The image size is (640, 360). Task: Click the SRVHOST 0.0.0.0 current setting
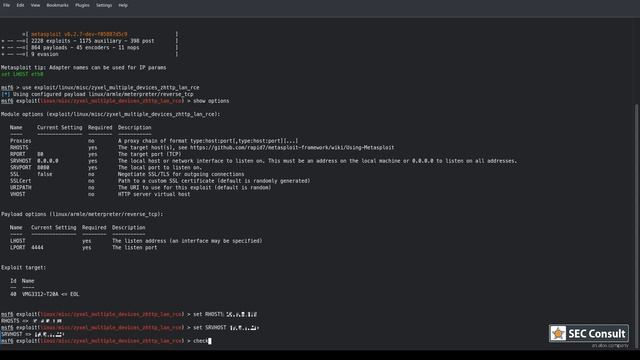[48, 161]
